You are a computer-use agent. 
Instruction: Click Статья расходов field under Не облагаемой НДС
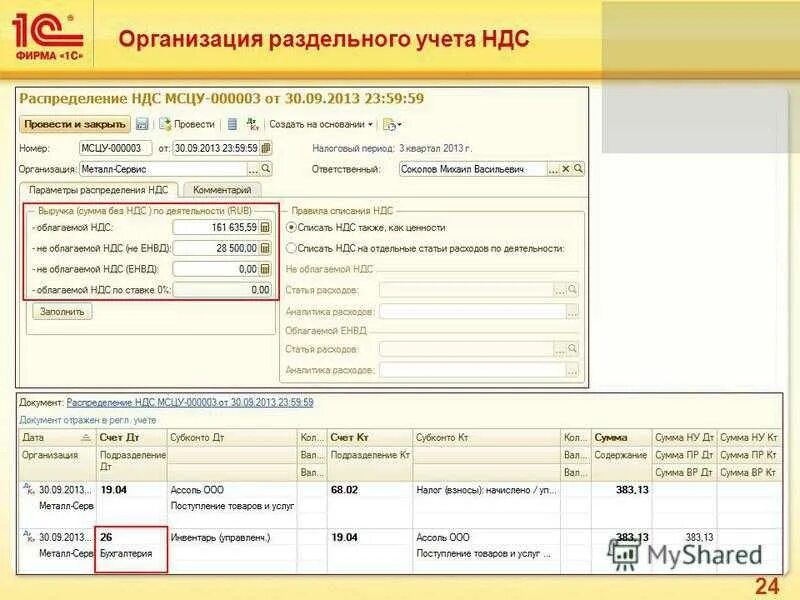point(466,290)
